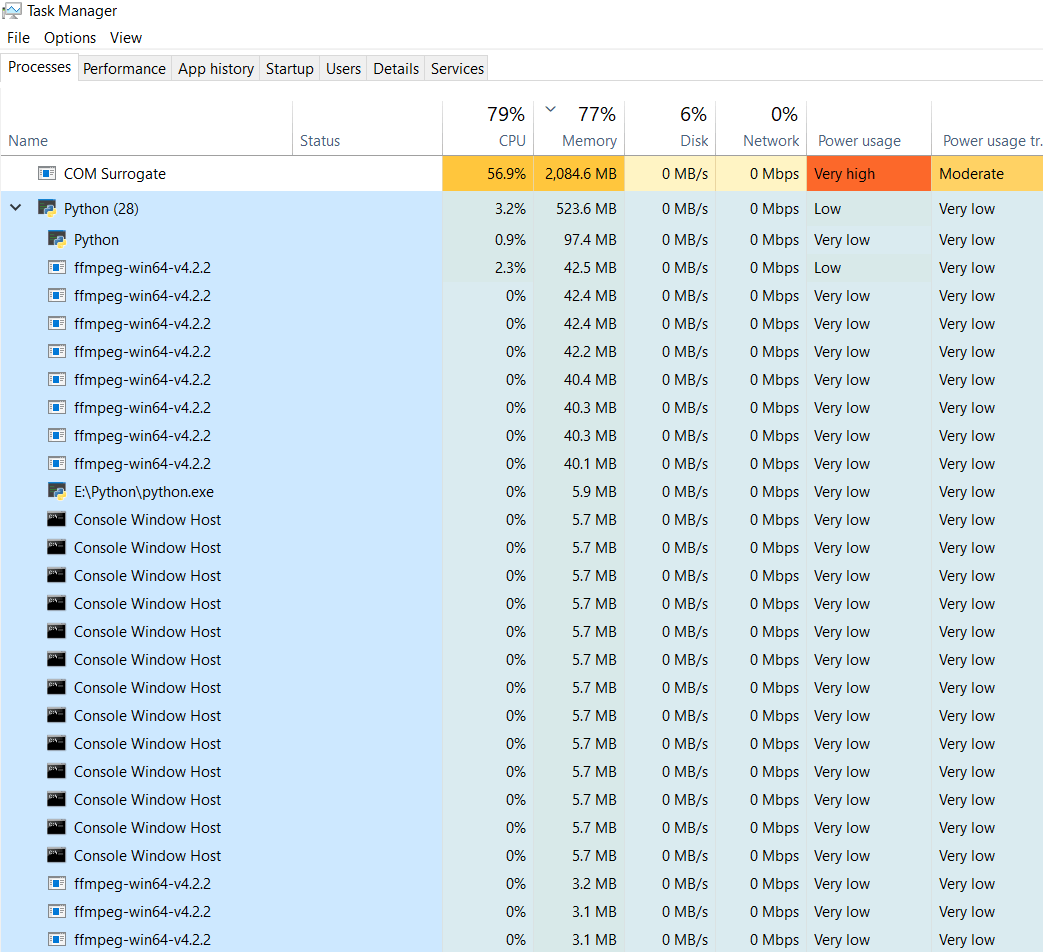Click the 3.2 MB memory value
Image resolution: width=1043 pixels, height=952 pixels.
coord(594,883)
